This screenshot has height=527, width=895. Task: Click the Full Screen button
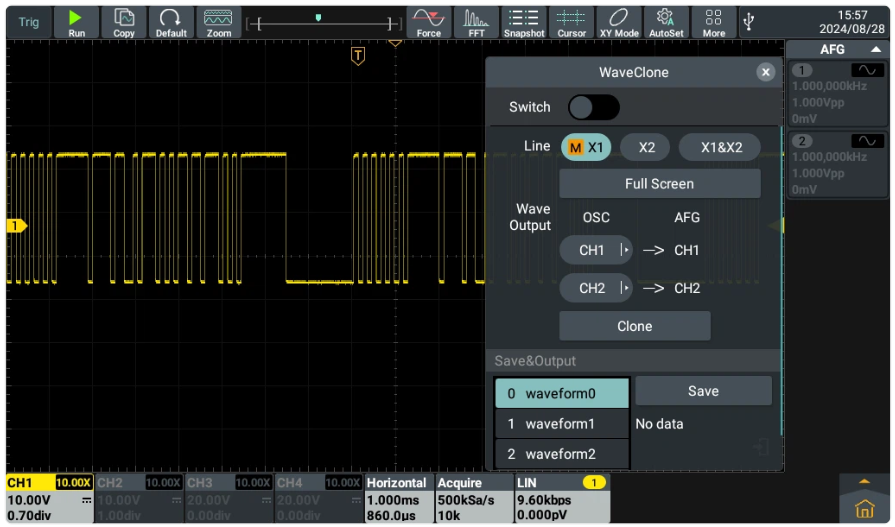(x=659, y=184)
